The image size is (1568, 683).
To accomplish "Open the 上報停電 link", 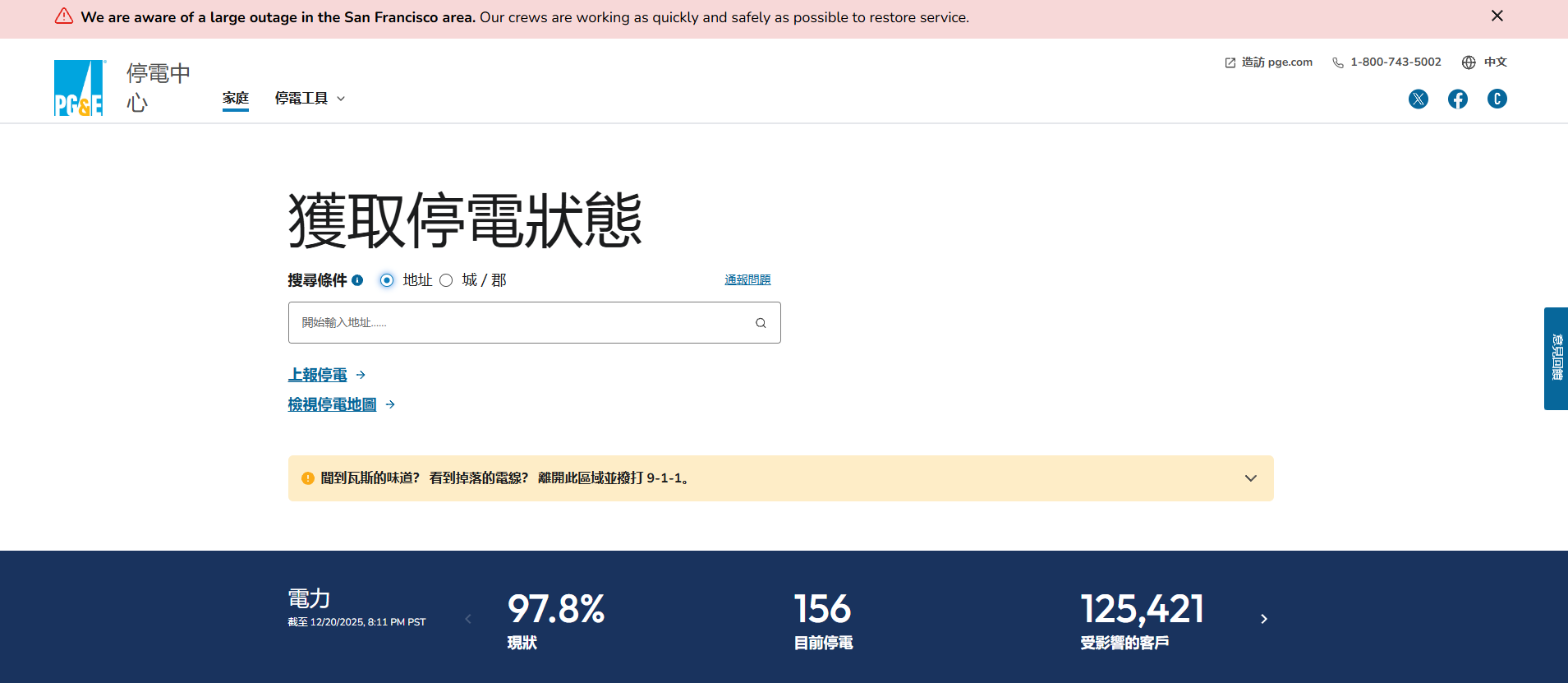I will (x=318, y=375).
